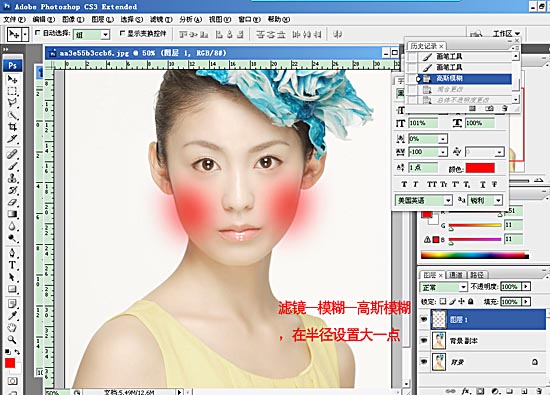This screenshot has width=550, height=395.
Task: Enable auto-select checkbox in options bar
Action: pos(38,33)
